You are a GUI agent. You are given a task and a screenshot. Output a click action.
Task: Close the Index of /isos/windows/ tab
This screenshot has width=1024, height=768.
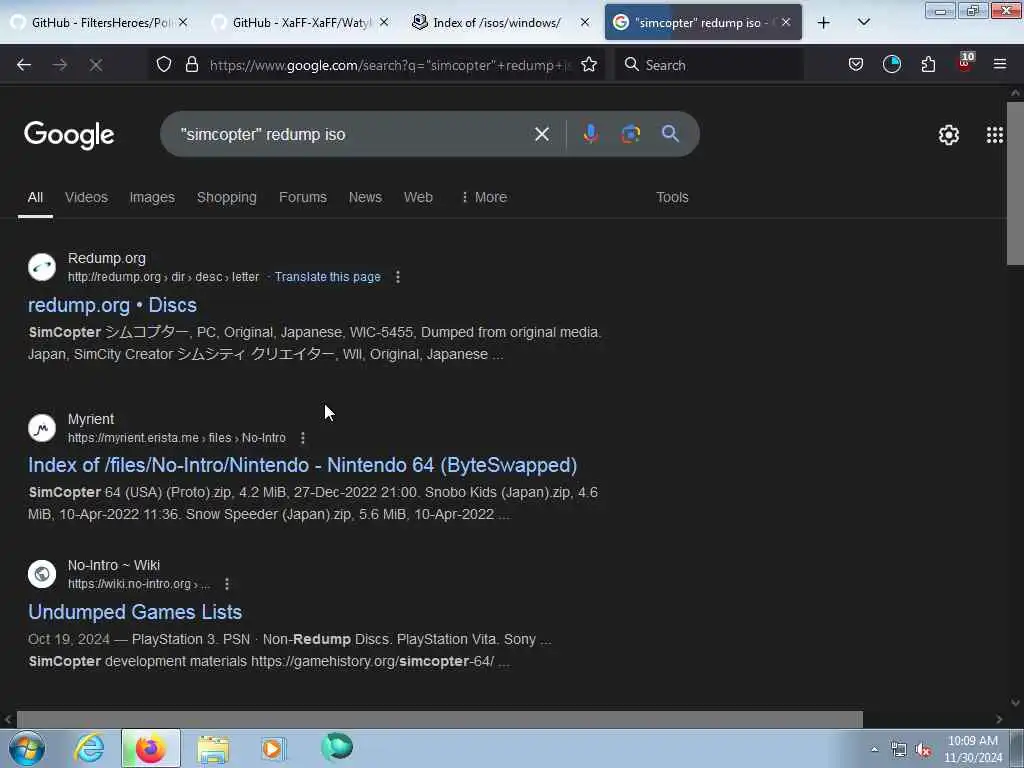[585, 22]
